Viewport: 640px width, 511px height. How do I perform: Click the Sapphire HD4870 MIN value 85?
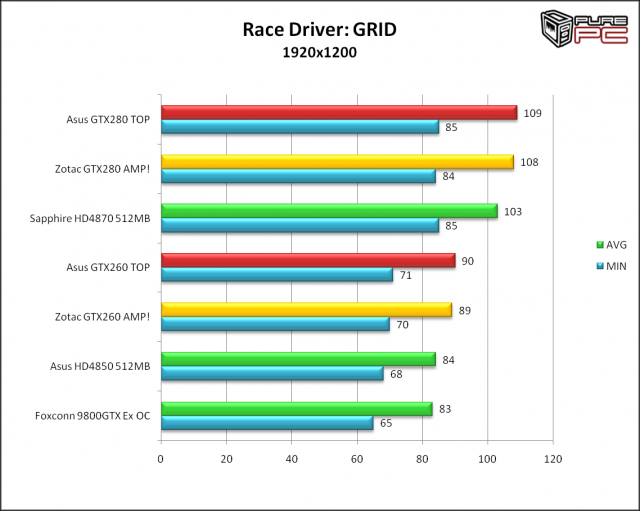coord(451,226)
